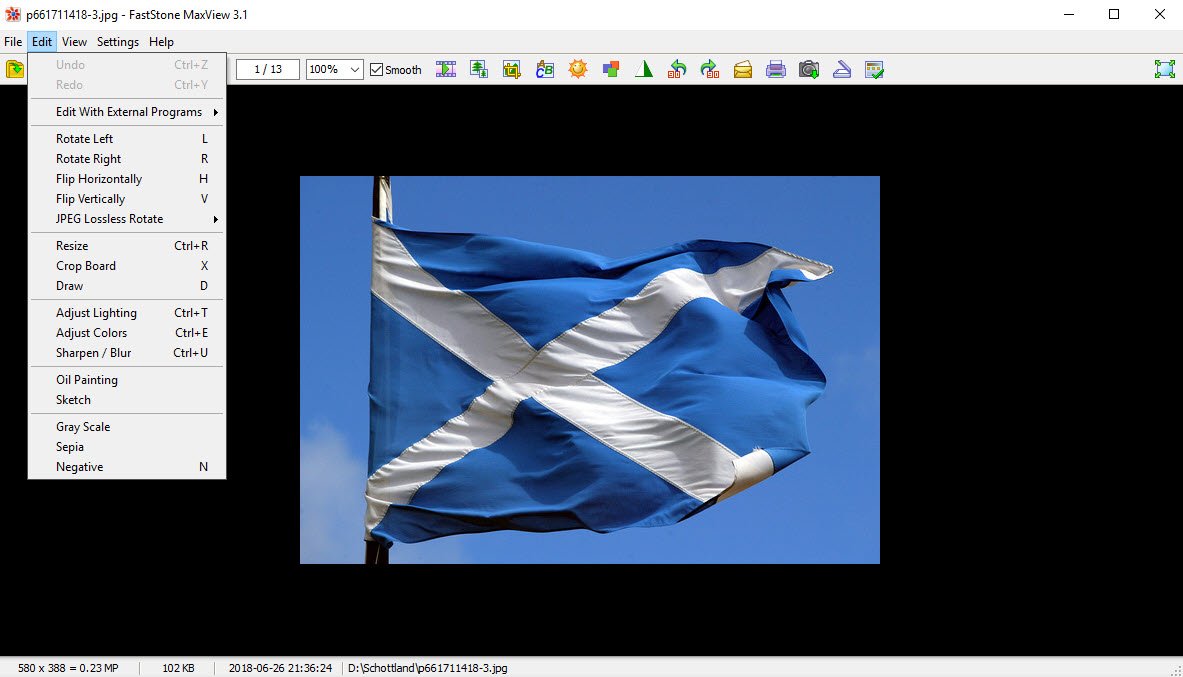Open the Settings menu
1183x677 pixels.
pos(118,42)
